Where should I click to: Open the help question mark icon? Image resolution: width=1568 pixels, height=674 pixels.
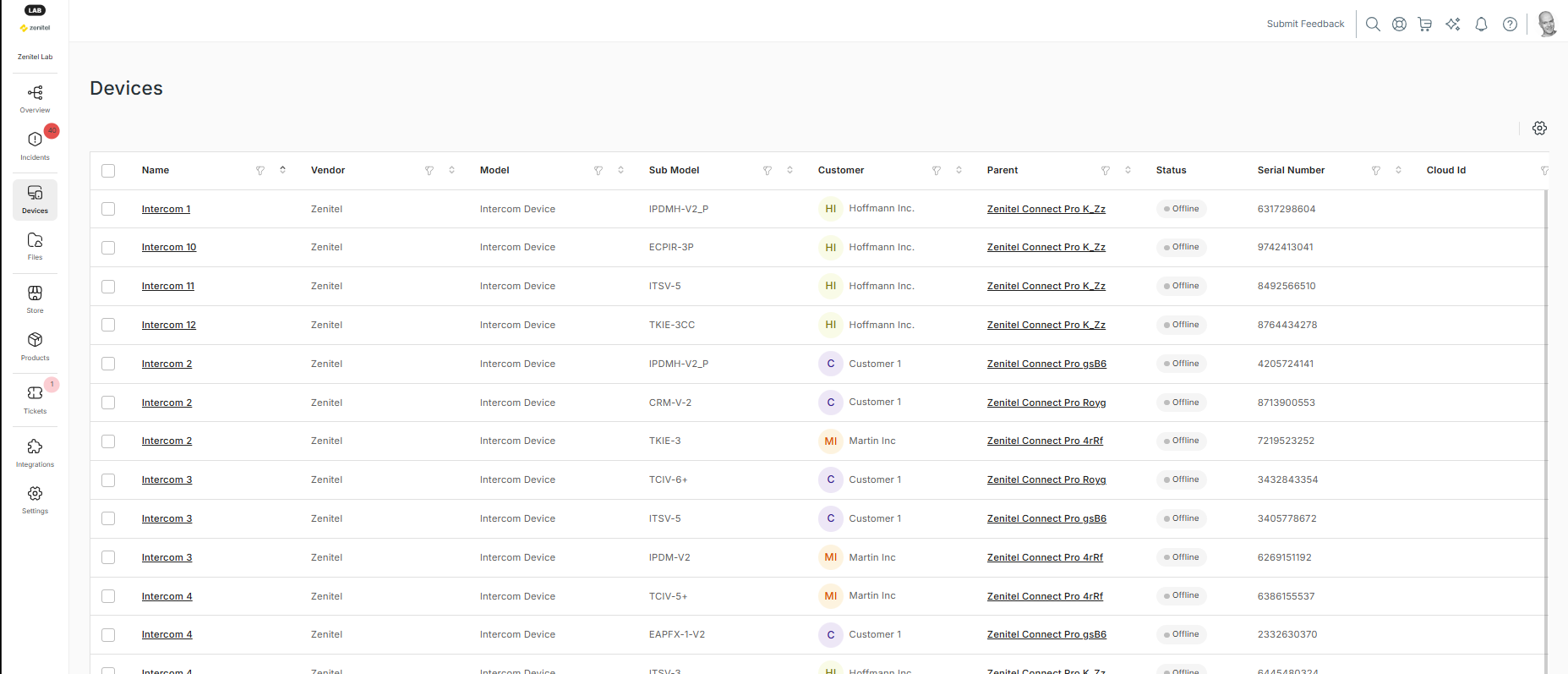(1510, 25)
